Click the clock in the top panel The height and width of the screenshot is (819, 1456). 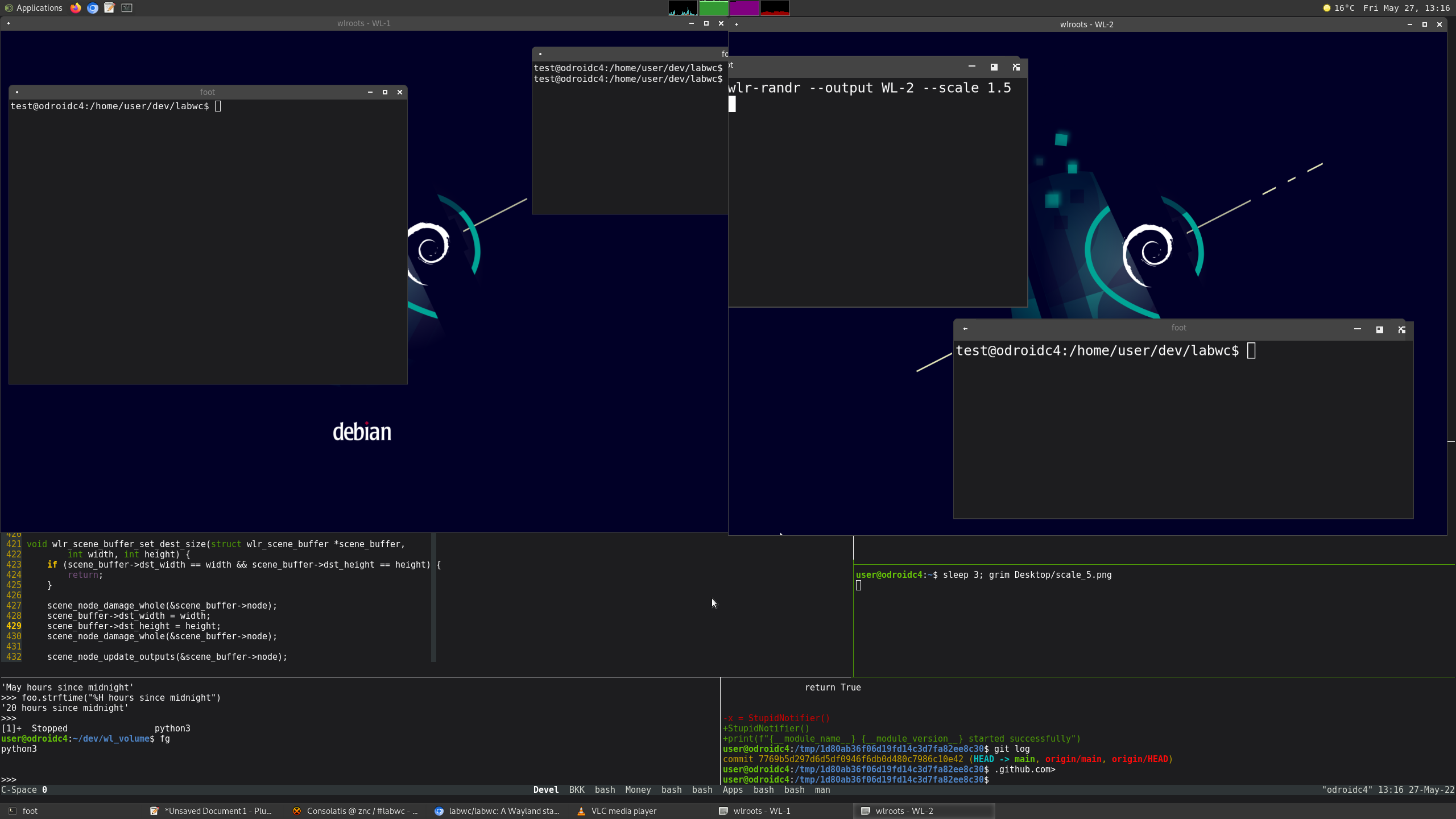click(1405, 7)
